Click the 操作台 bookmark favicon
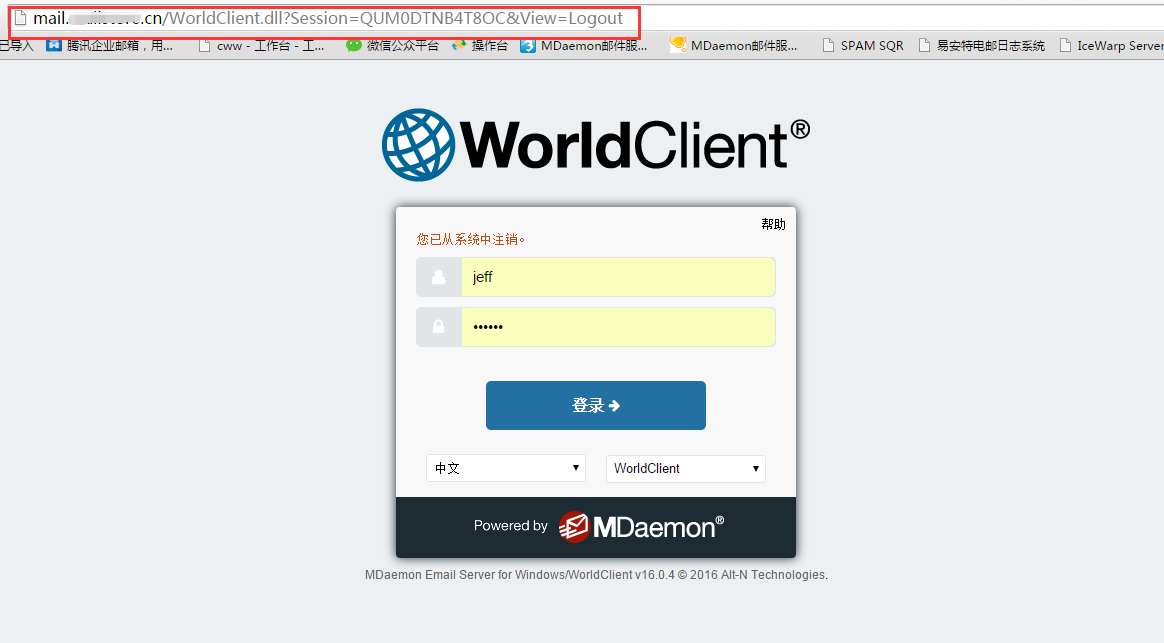This screenshot has height=643, width=1164. click(459, 45)
